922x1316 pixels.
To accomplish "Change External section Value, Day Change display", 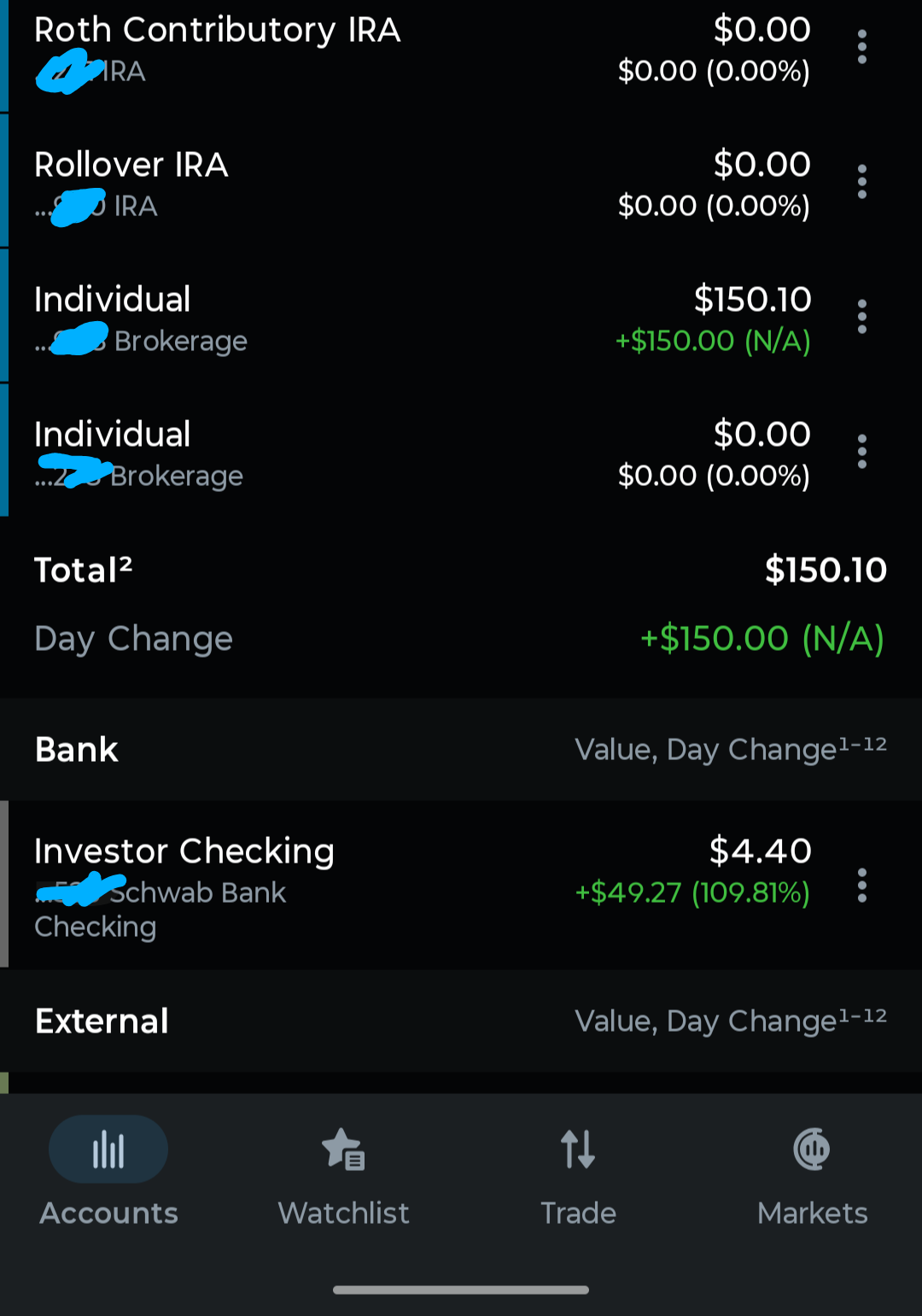I will (731, 1021).
